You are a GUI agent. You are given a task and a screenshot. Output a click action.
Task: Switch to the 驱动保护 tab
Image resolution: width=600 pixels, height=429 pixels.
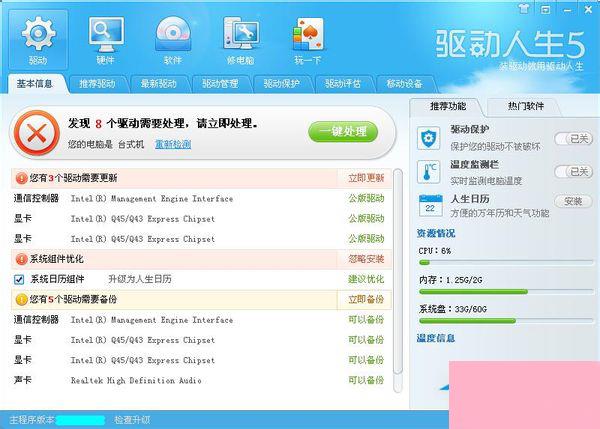pos(281,84)
